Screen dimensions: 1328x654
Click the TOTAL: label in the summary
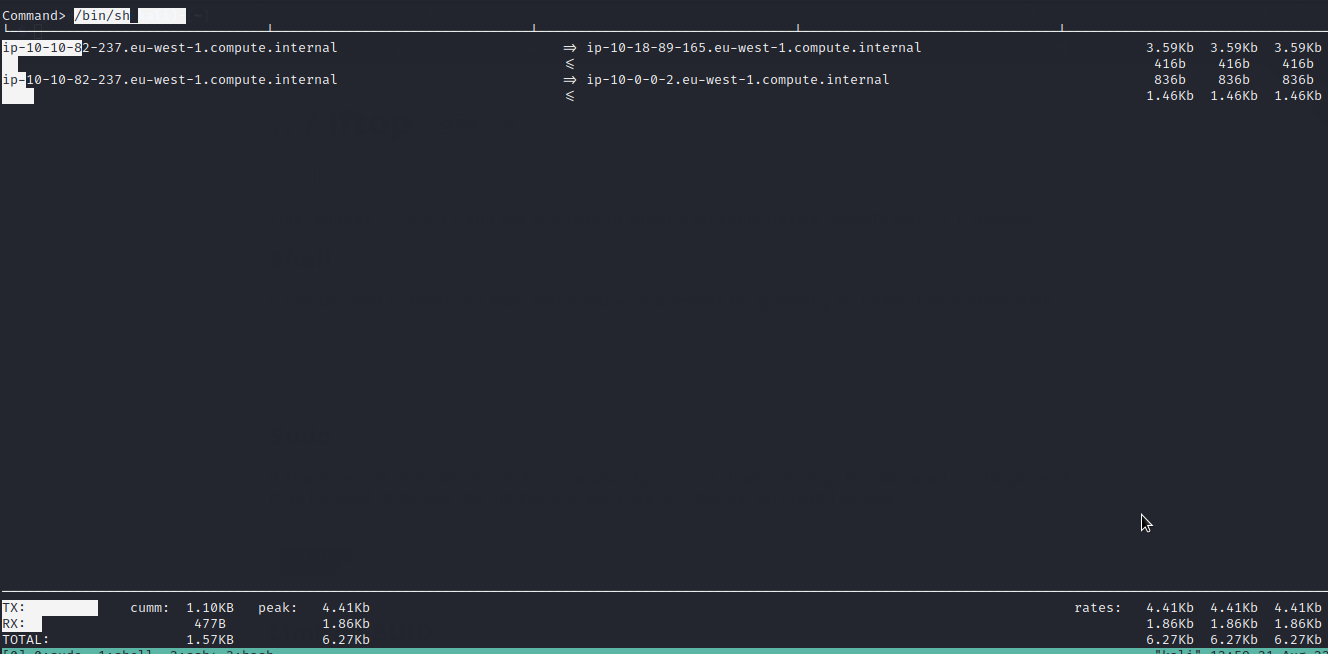click(26, 640)
